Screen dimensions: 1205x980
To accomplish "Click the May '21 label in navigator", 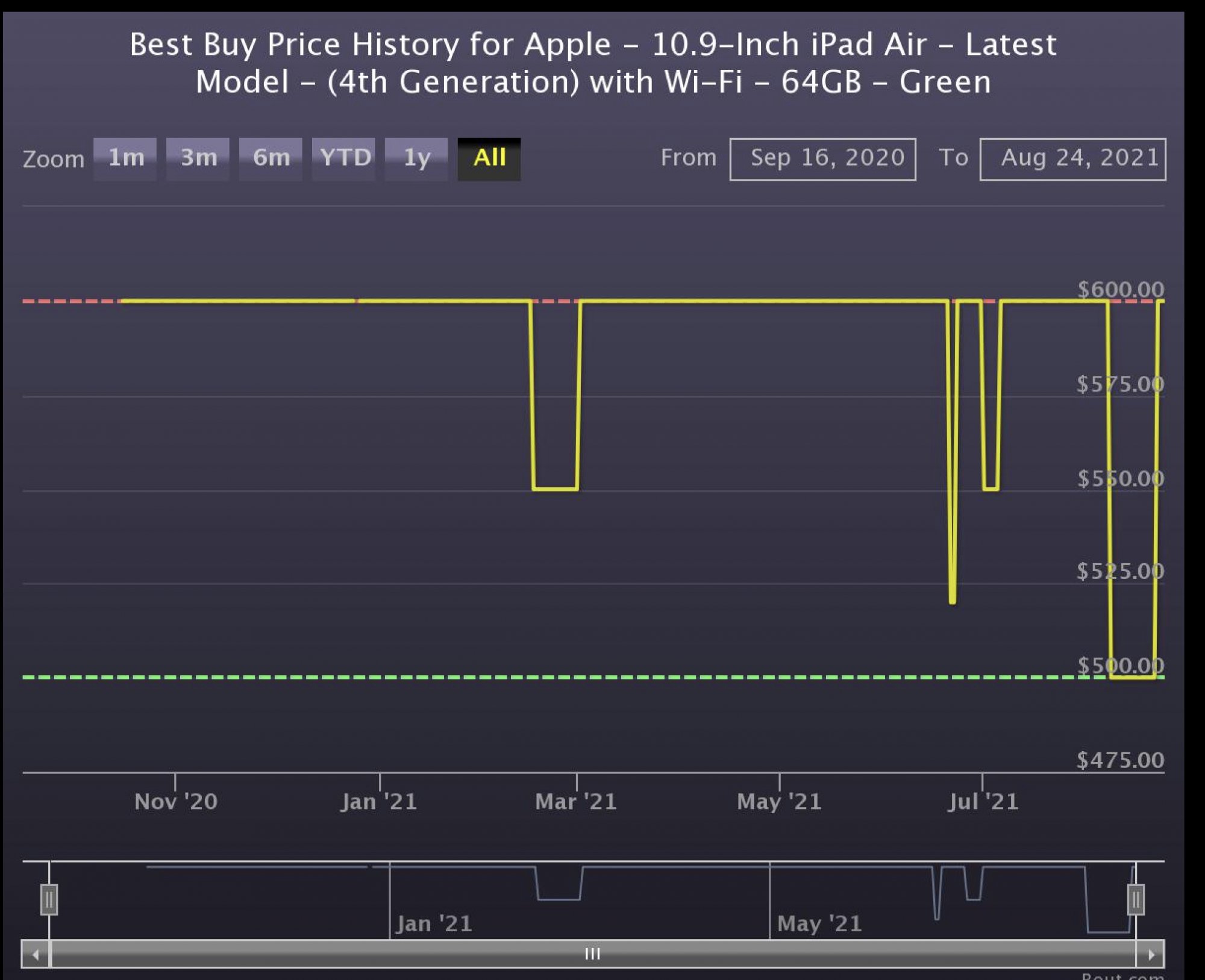I will 819,923.
